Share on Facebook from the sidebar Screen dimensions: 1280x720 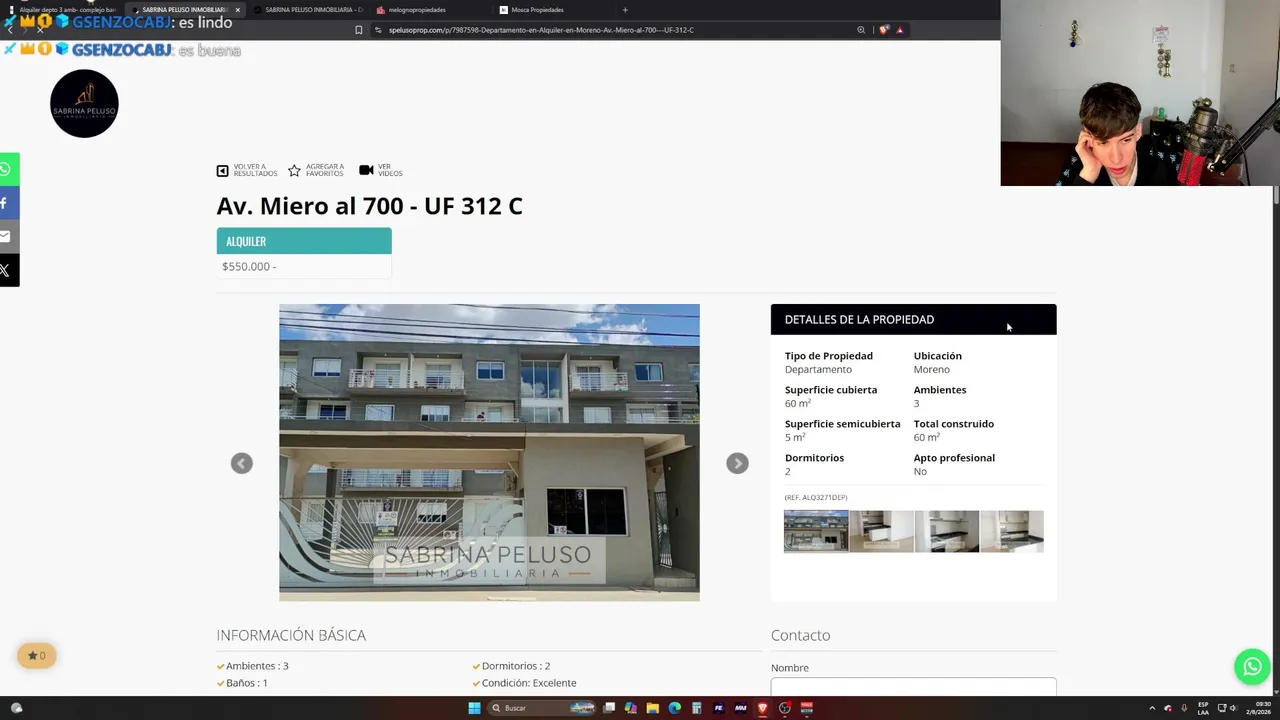click(7, 203)
